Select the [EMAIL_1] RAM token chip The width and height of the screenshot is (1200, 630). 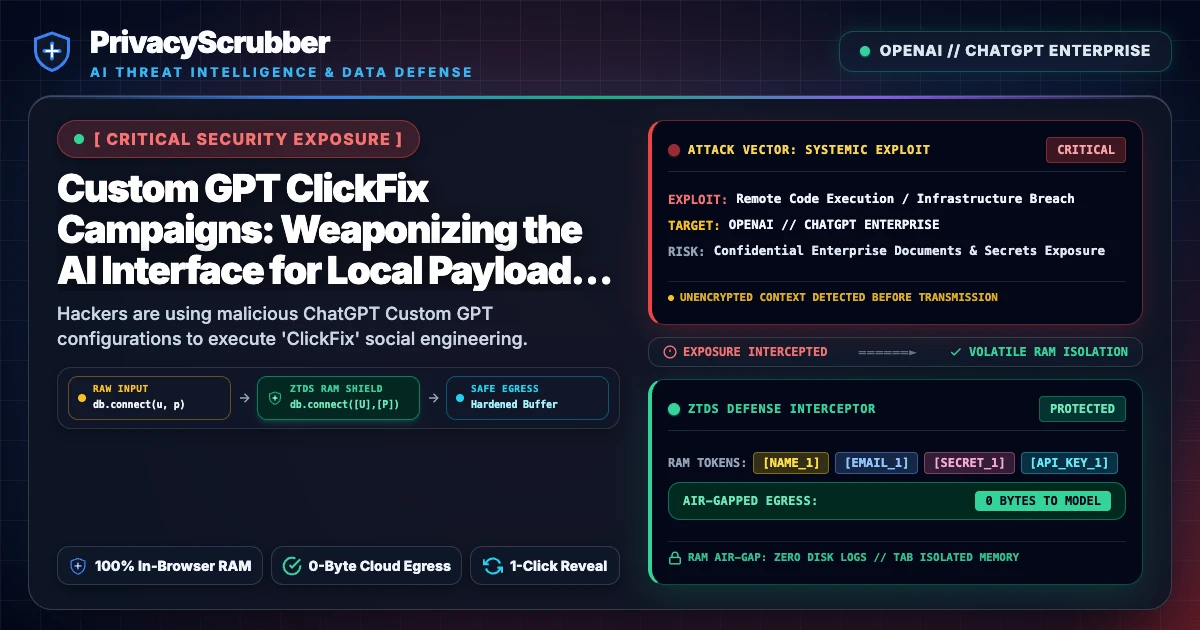pos(876,463)
